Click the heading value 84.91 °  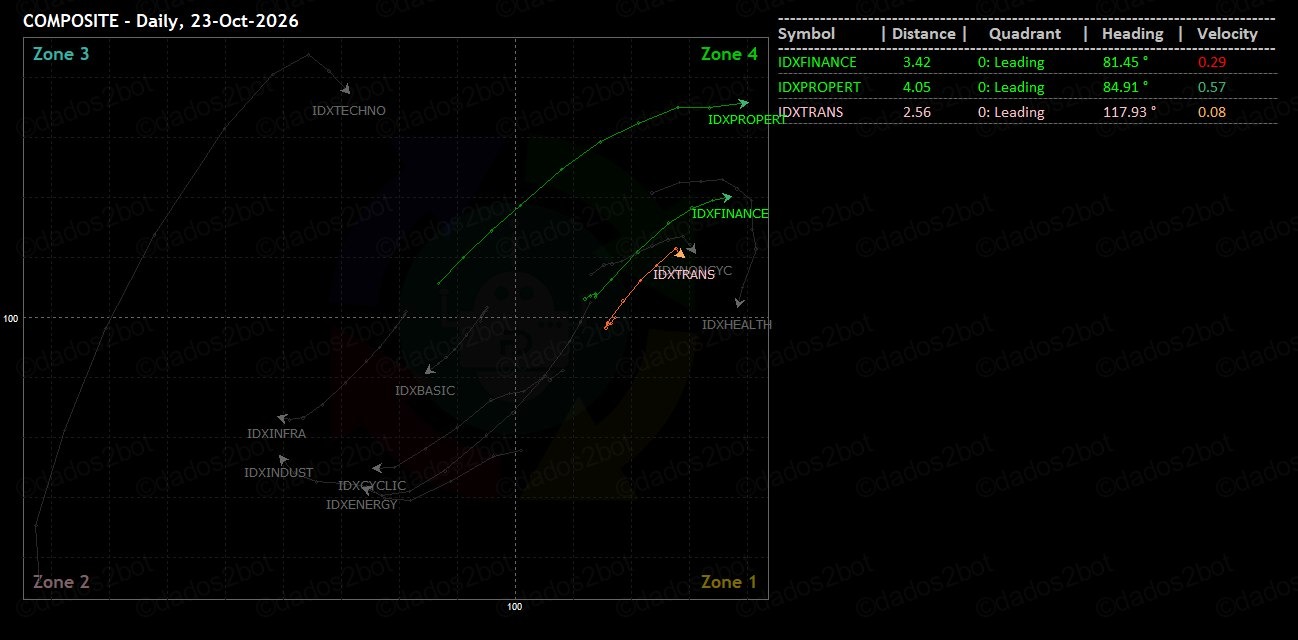click(x=1125, y=87)
